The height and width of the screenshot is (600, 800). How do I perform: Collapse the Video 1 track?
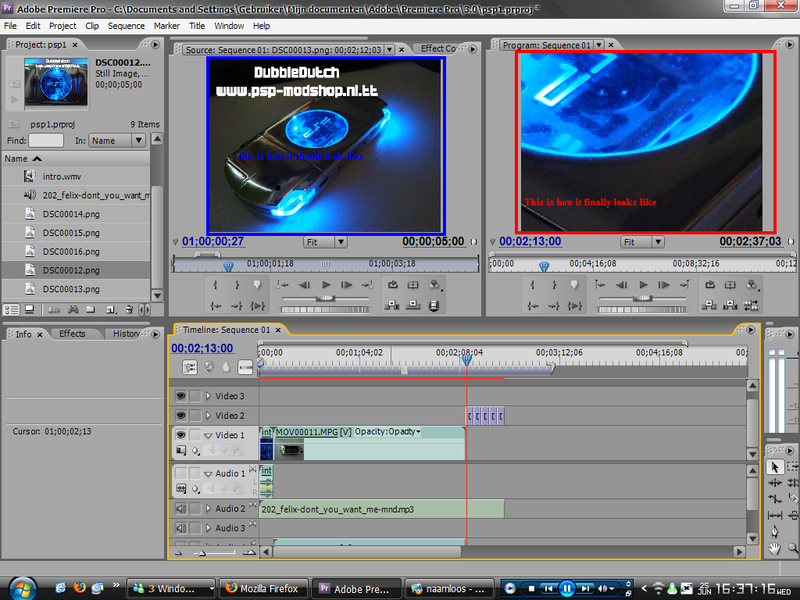pos(208,435)
